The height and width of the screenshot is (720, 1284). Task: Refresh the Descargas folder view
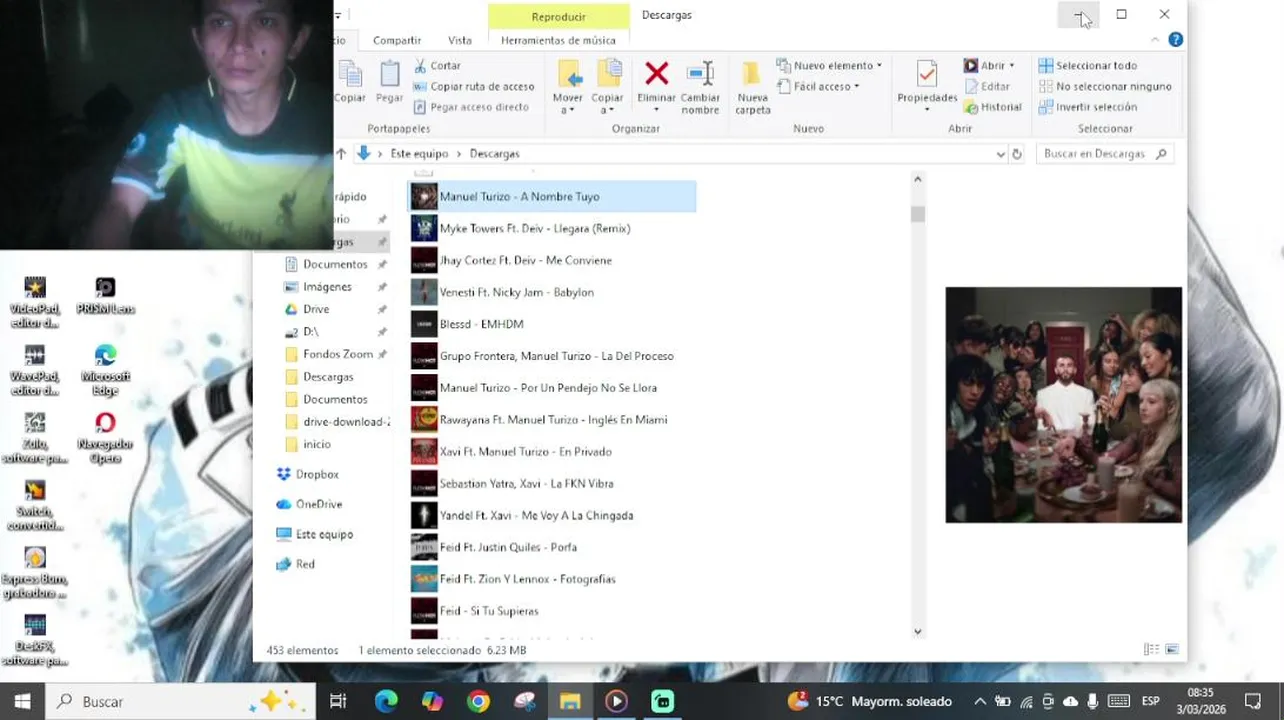[x=1017, y=154]
